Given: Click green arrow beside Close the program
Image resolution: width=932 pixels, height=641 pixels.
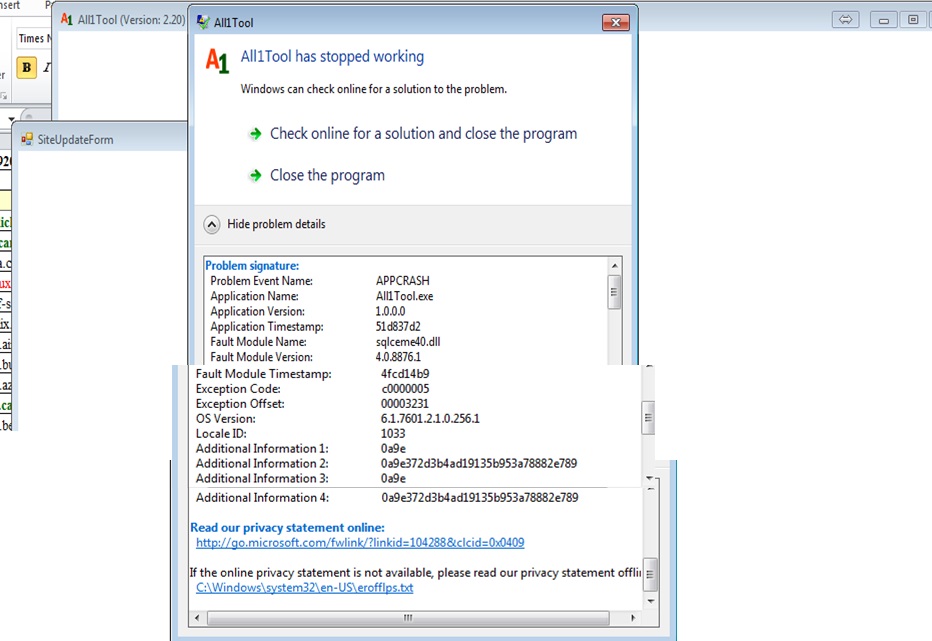Looking at the screenshot, I should [255, 175].
